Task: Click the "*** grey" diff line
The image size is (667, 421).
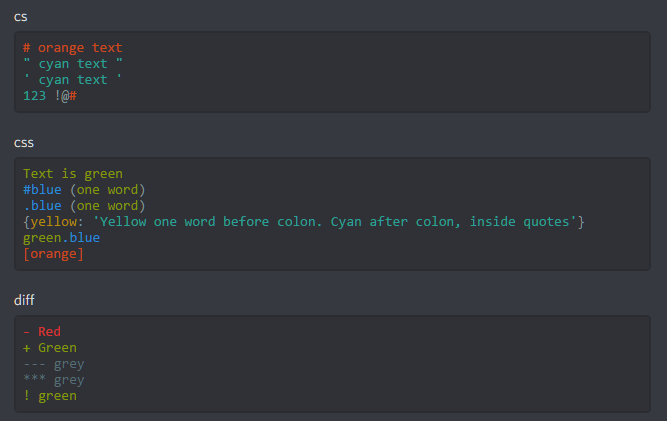Action: click(x=53, y=380)
